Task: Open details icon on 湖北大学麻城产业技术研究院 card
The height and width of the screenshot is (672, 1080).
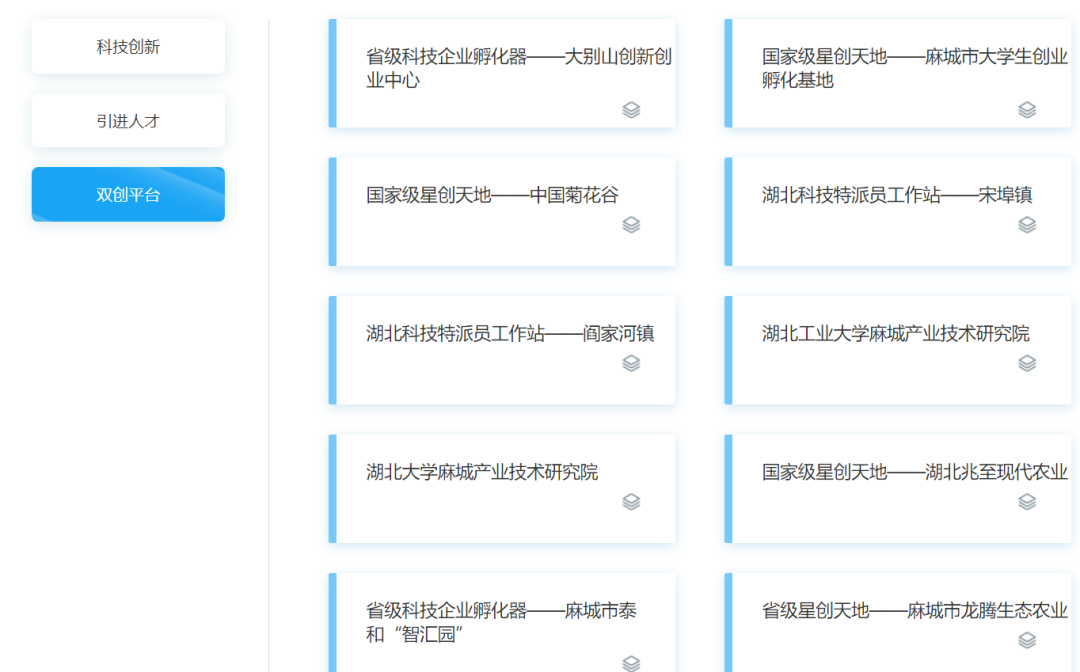Action: click(x=631, y=502)
